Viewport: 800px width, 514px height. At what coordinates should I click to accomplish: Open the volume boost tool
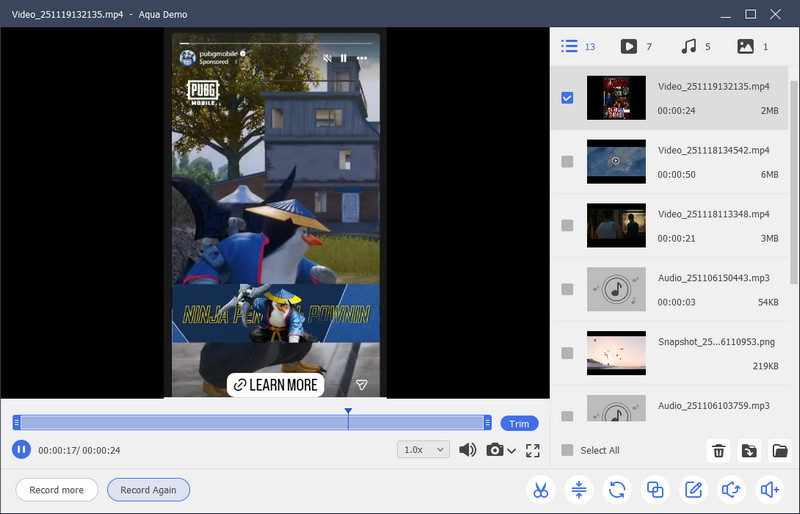769,490
